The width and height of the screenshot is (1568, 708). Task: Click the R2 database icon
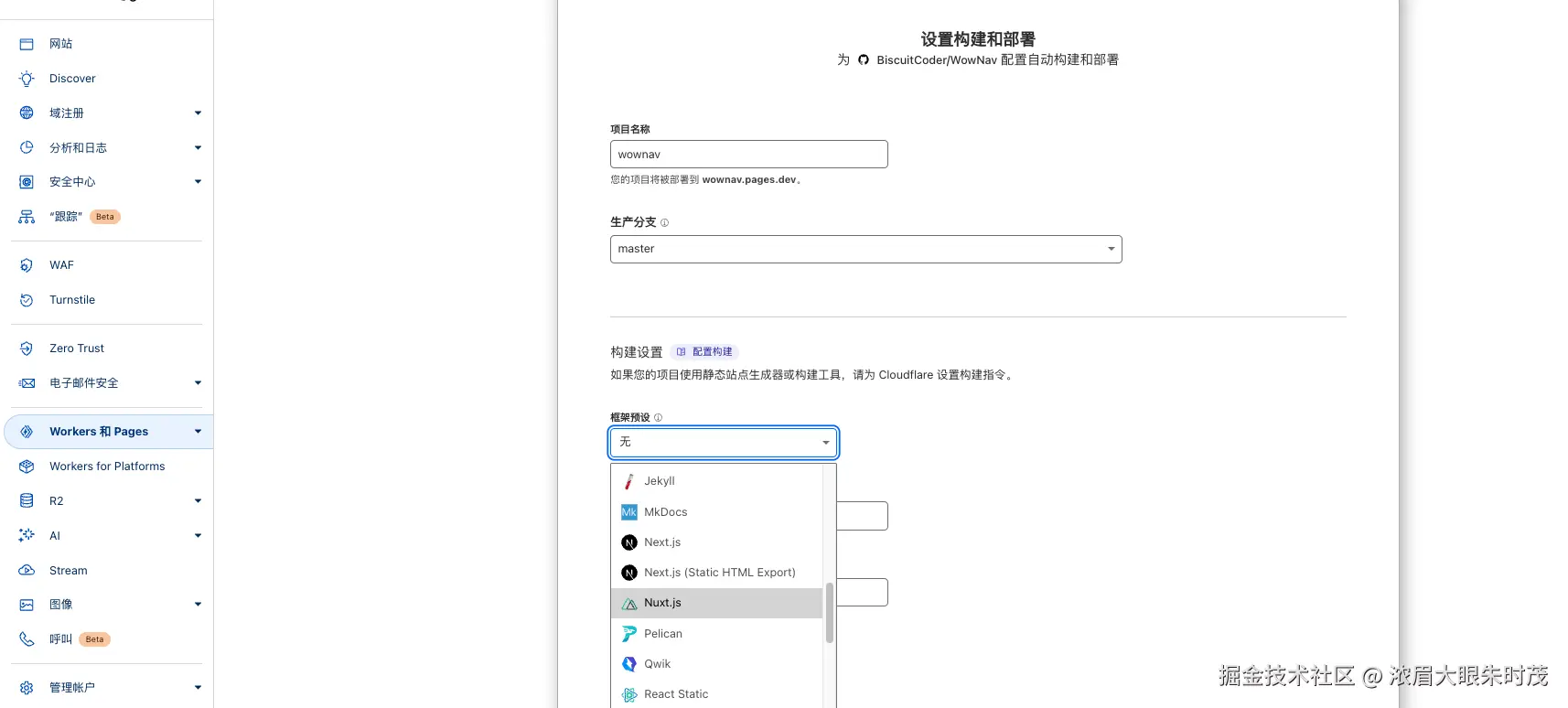point(27,501)
